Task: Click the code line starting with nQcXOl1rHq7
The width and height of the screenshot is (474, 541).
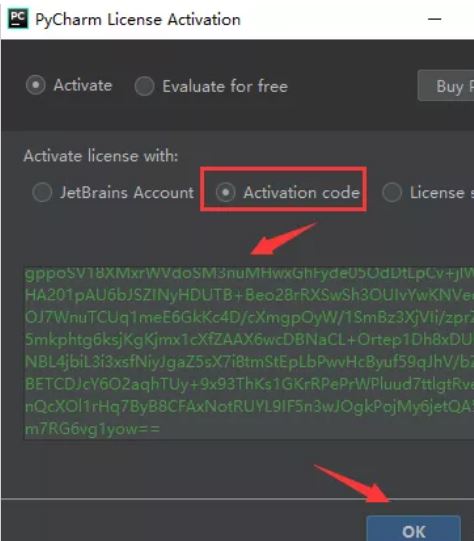Action: pyautogui.click(x=249, y=406)
